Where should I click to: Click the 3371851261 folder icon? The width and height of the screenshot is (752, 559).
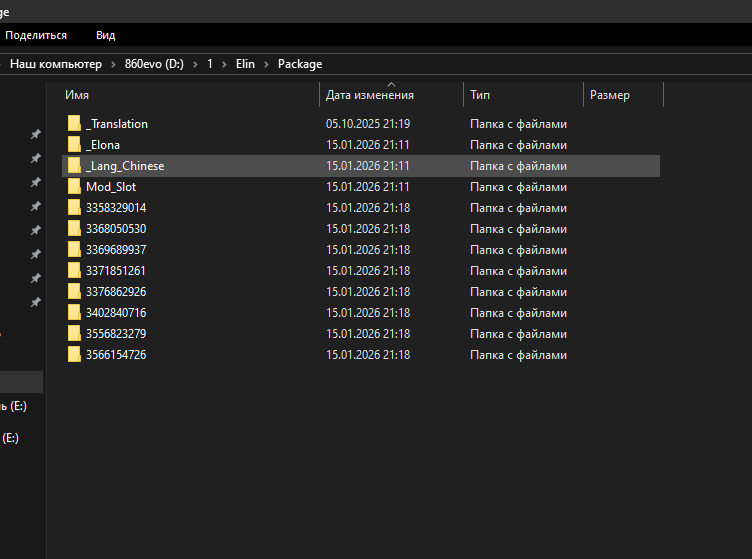pos(74,270)
